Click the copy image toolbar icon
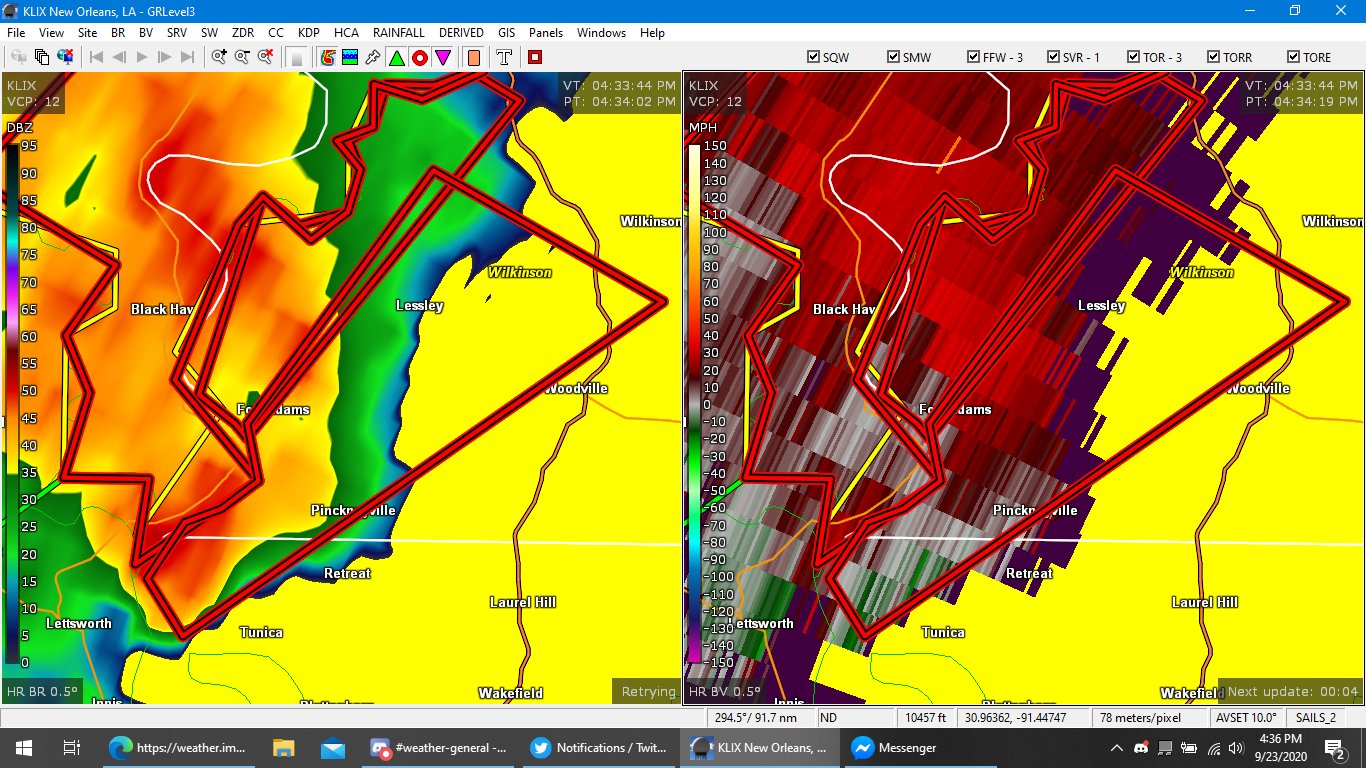 pos(42,57)
